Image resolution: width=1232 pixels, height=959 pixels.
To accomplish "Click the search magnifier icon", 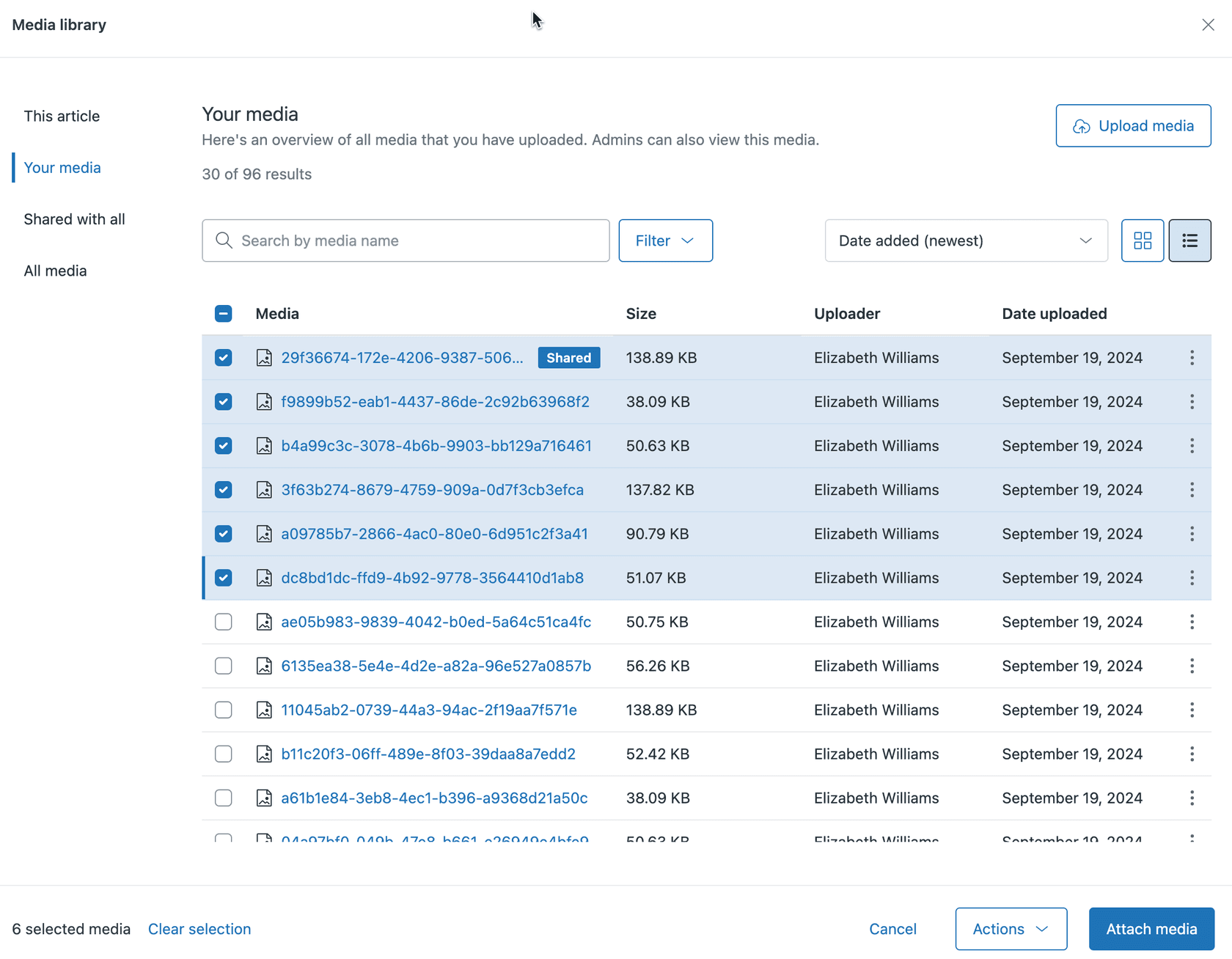I will click(x=224, y=240).
